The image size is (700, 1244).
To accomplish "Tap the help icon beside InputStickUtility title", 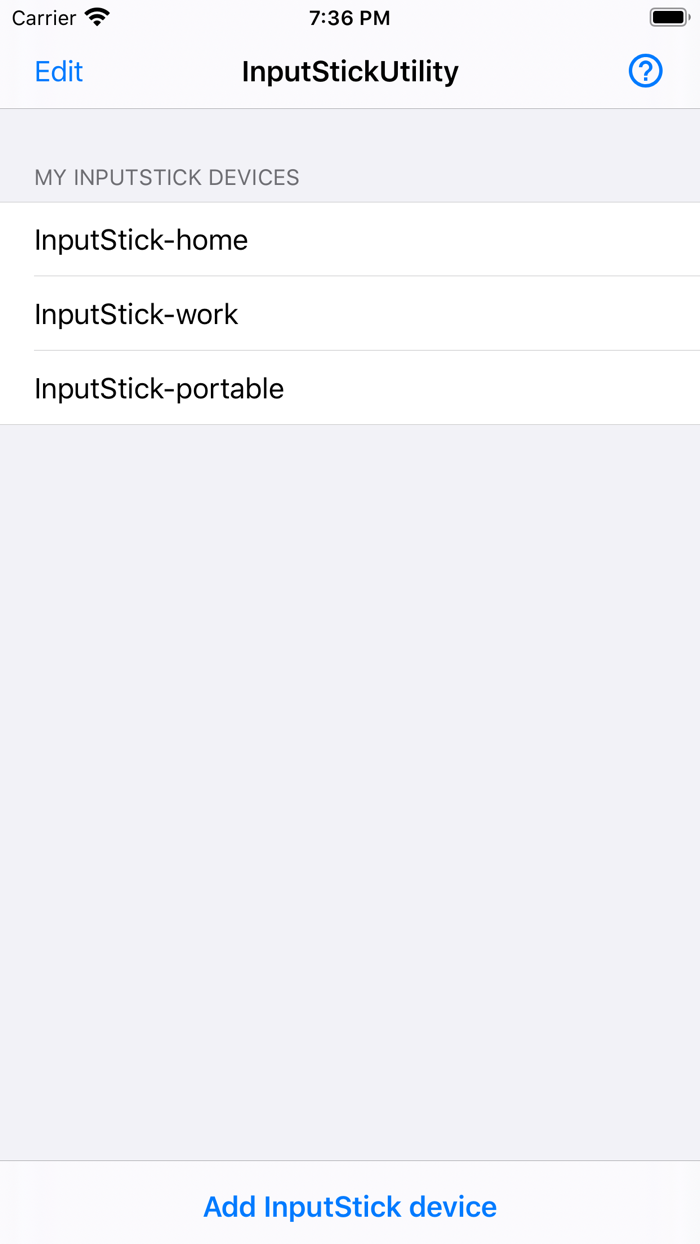I will [645, 71].
